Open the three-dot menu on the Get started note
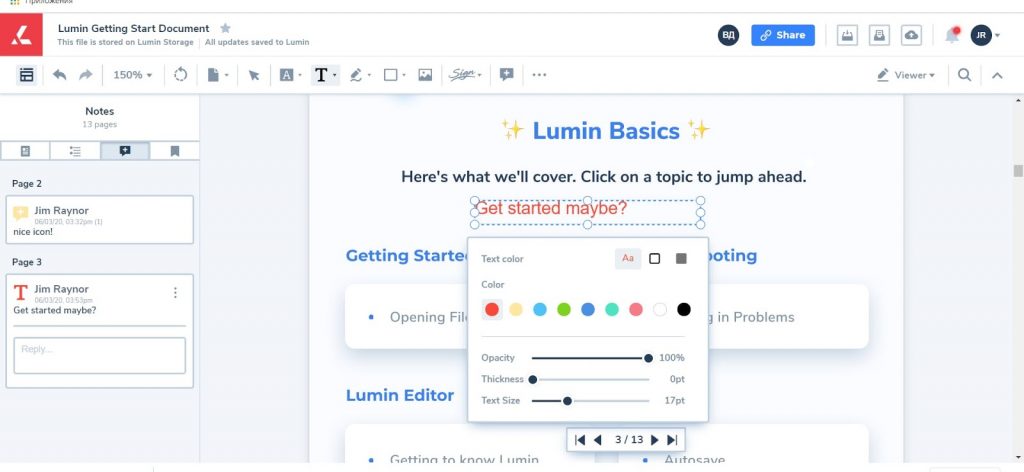Screen dimensions: 1024x472 (175, 293)
